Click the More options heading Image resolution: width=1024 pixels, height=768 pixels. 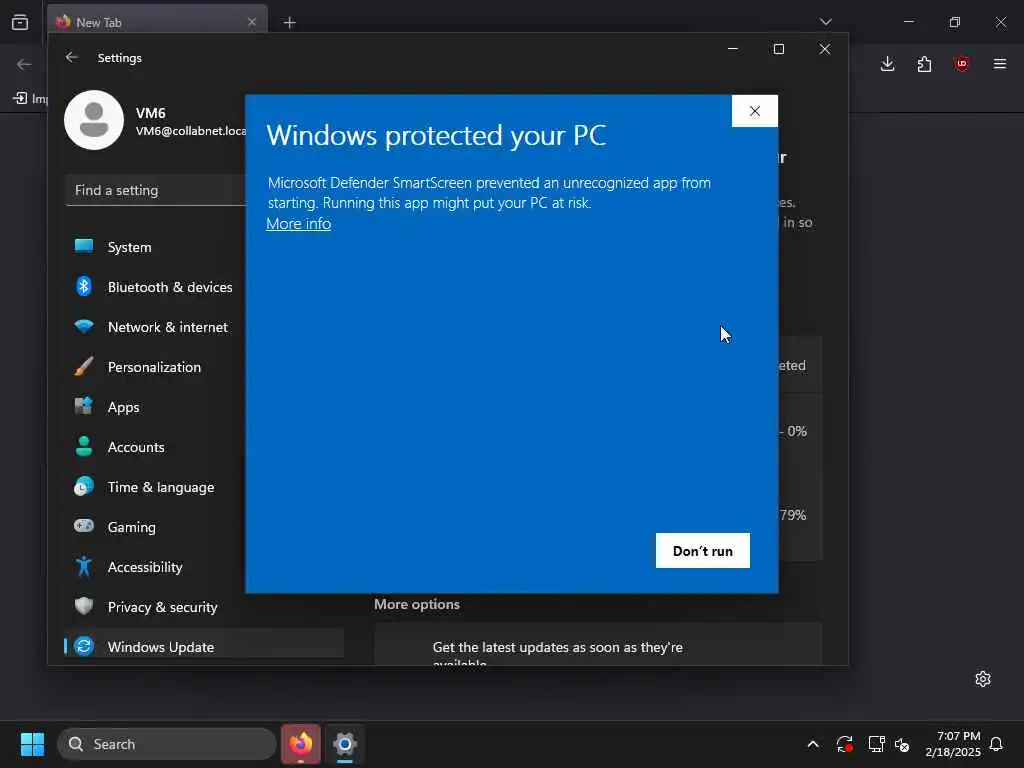pos(417,604)
